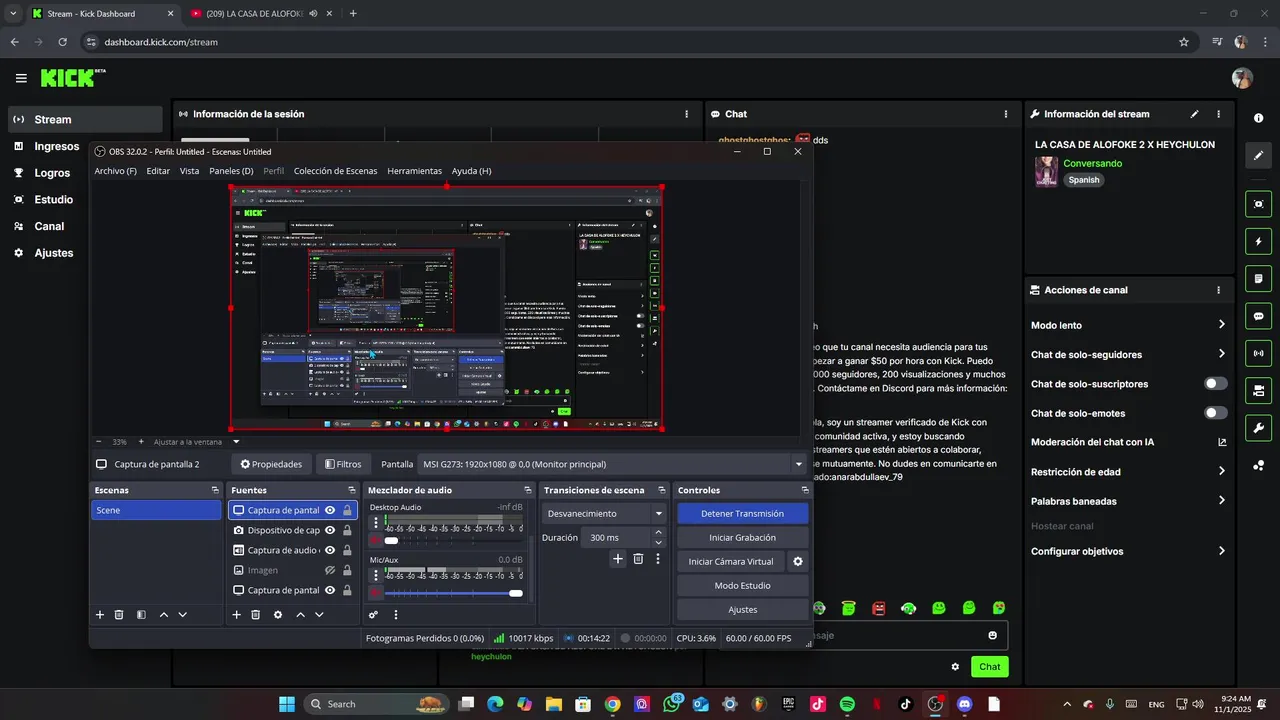Hide the last Captura de pantalla source via its eye
Viewport: 1280px width, 720px height.
pos(330,590)
